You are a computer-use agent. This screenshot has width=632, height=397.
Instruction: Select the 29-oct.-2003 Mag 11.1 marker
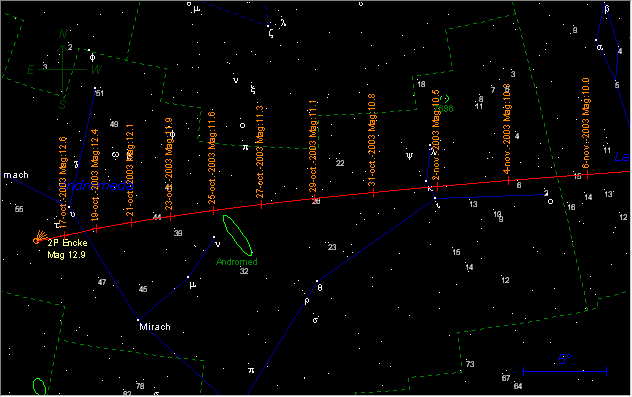pos(314,198)
